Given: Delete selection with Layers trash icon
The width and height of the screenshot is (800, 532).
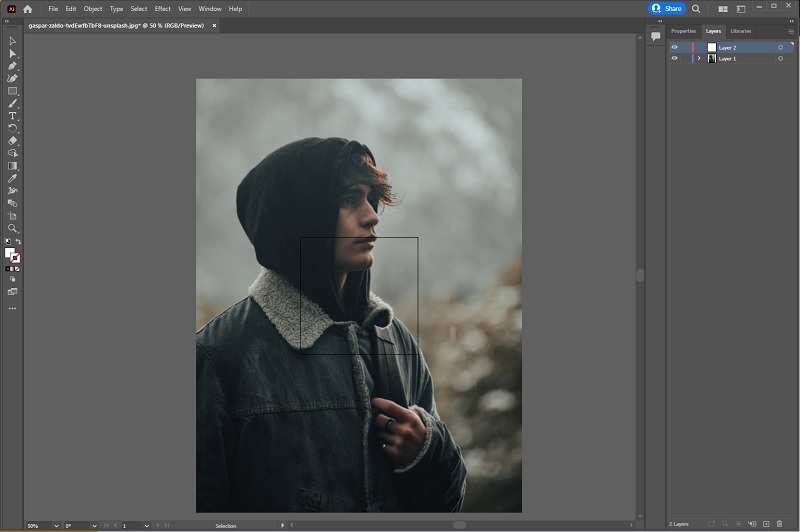Looking at the screenshot, I should [779, 524].
